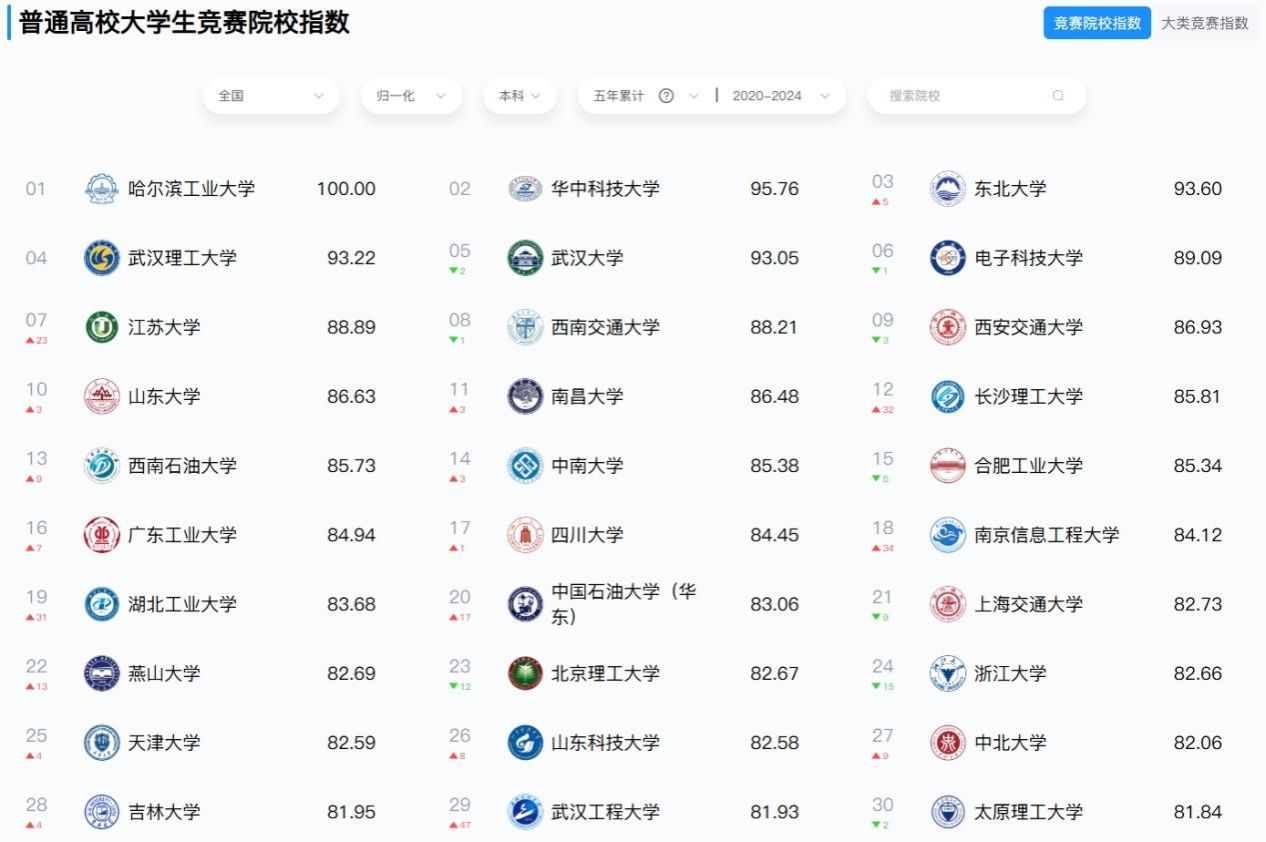Click the 中南大学 logo icon
The image size is (1266, 842).
click(525, 466)
